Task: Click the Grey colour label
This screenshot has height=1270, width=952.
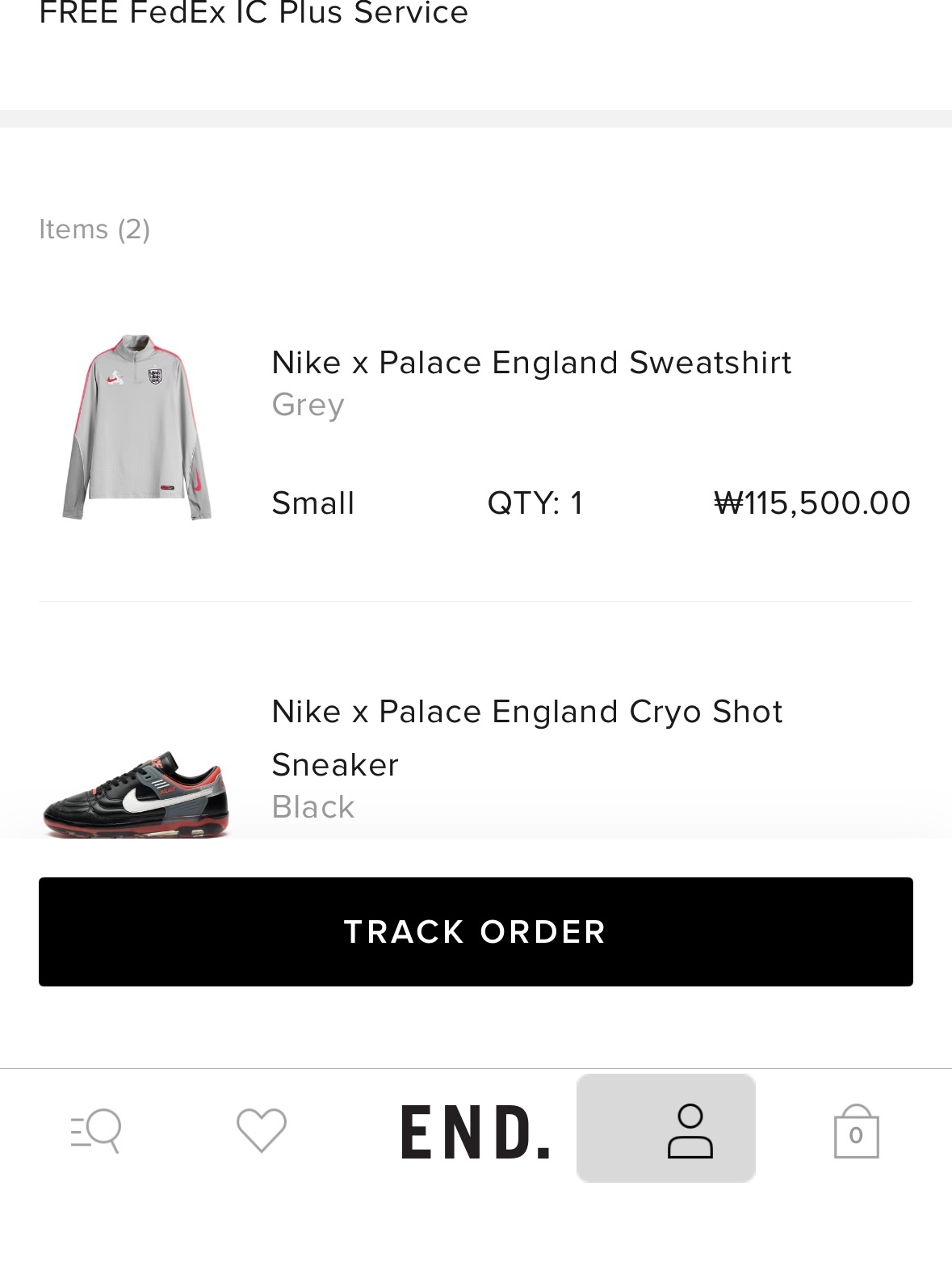Action: (308, 405)
